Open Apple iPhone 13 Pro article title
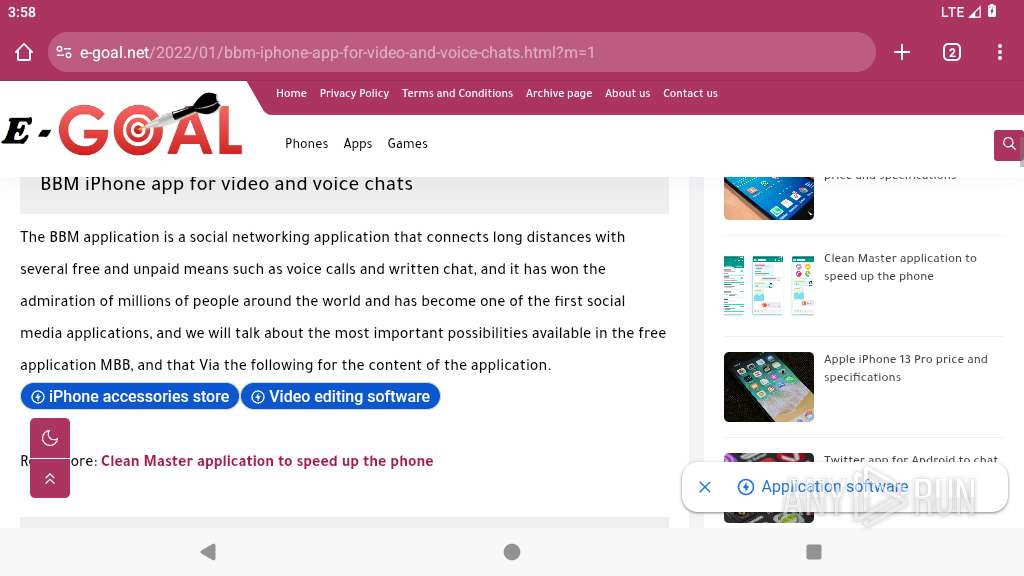1024x576 pixels. coord(905,368)
